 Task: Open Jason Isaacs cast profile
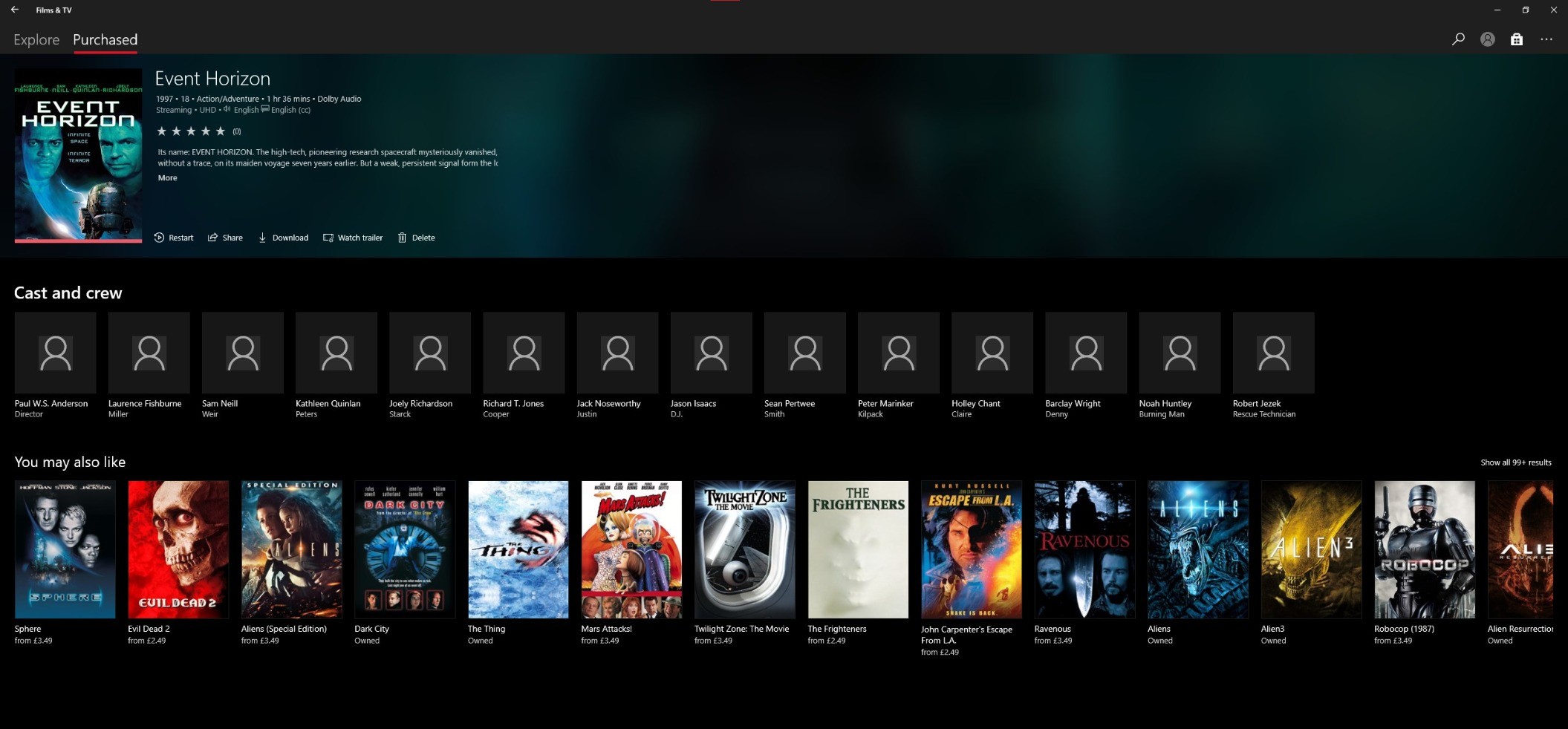[x=711, y=365]
